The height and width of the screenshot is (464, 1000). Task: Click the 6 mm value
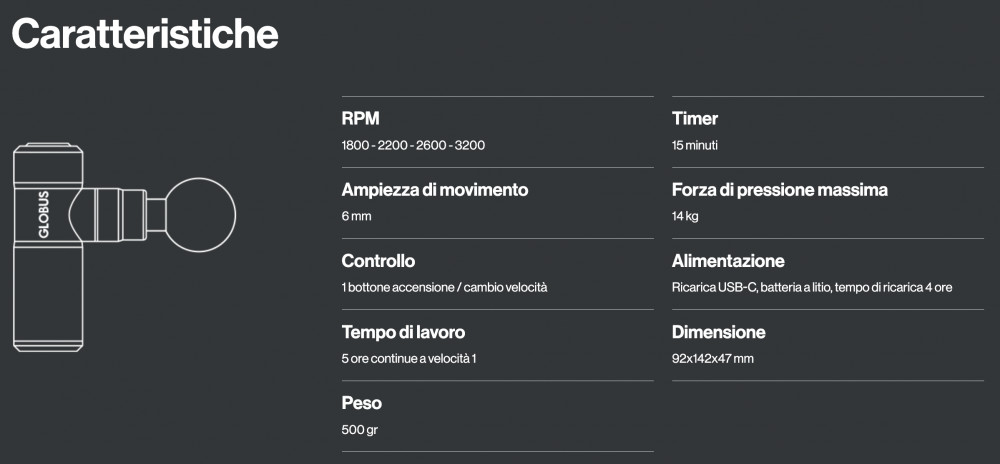tap(356, 216)
